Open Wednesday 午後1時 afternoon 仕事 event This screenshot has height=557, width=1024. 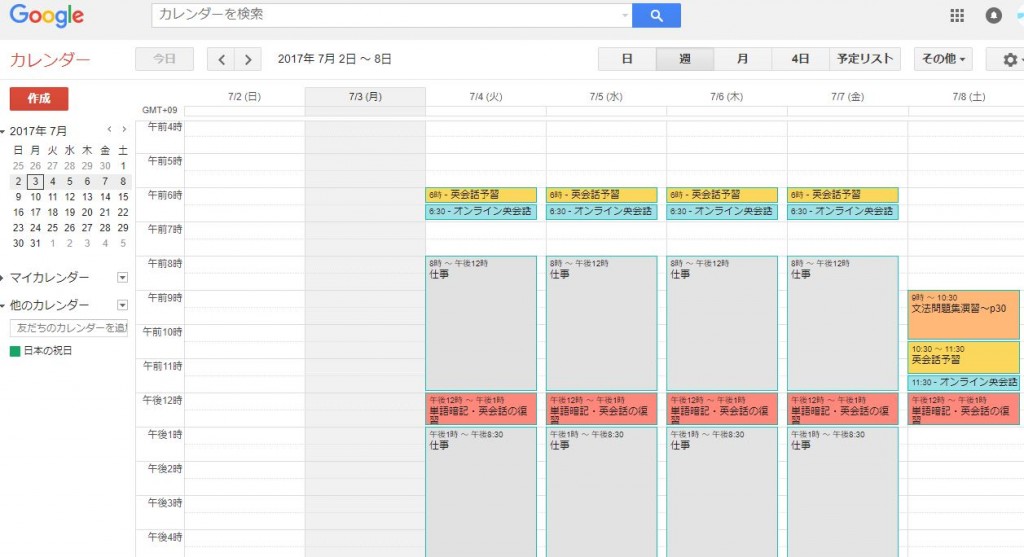[x=601, y=492]
